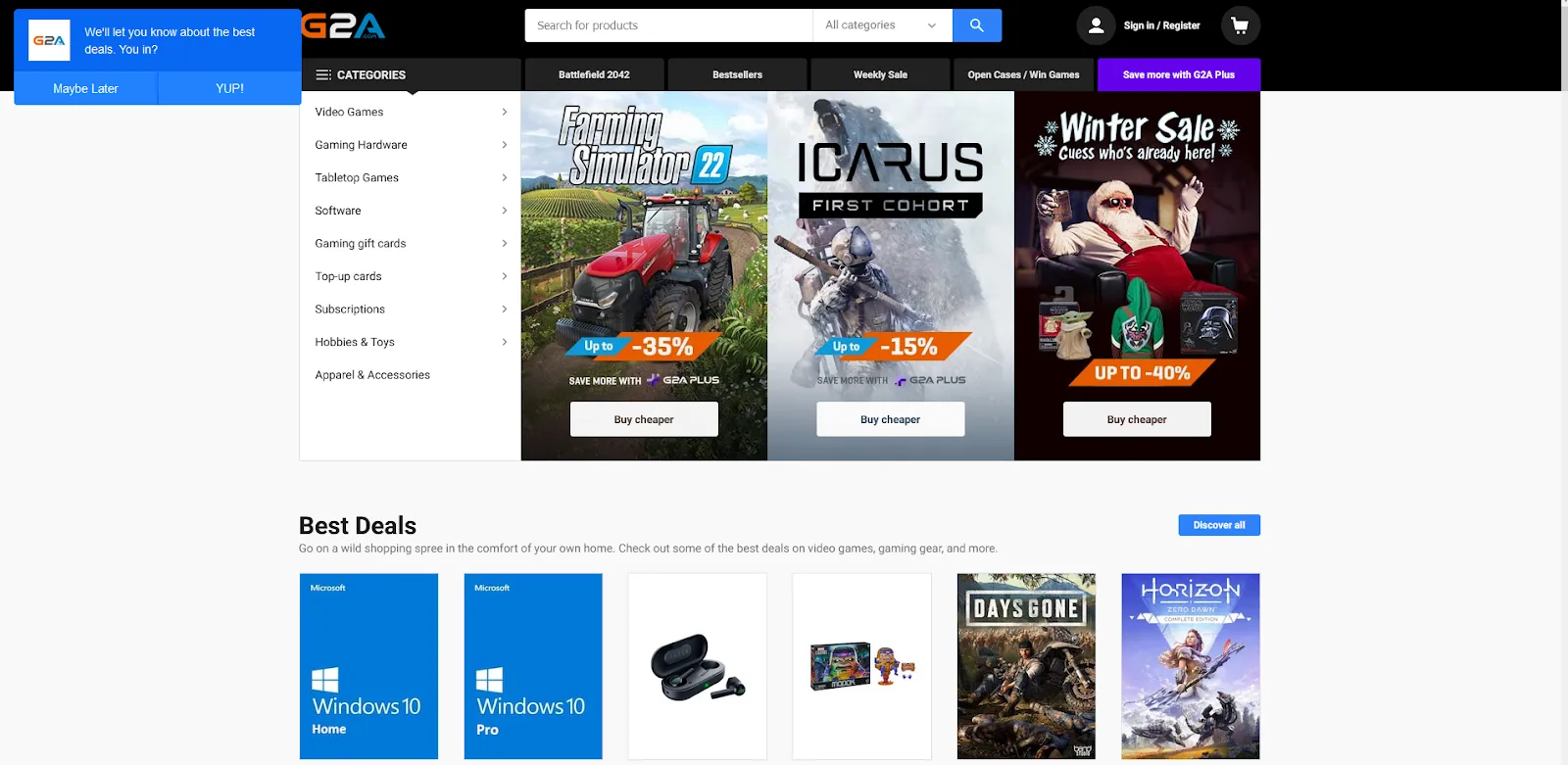Screen dimensions: 1568x765
Task: Expand Software category chevron
Action: 505,211
